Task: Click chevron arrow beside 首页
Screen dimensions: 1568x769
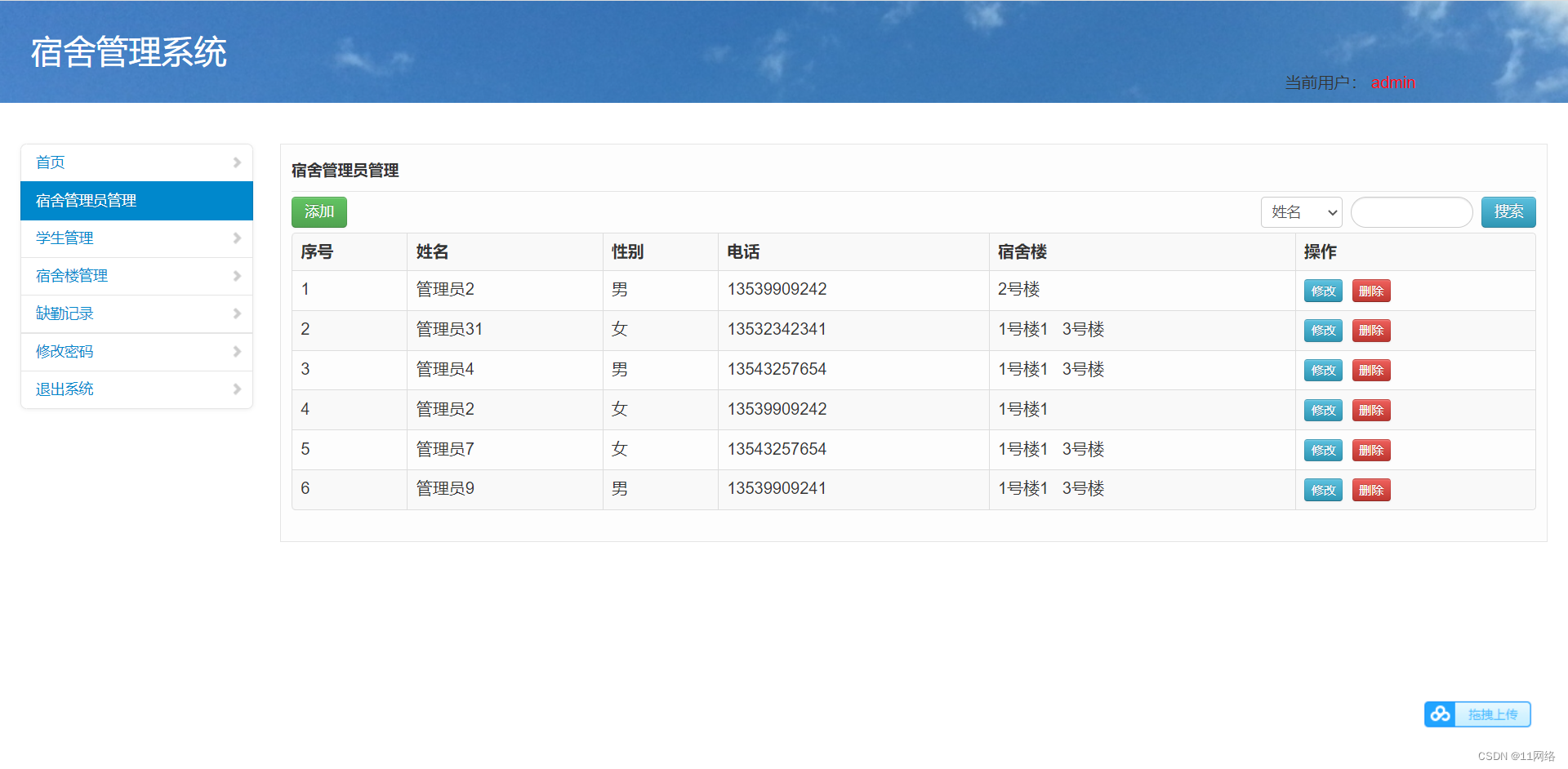Action: point(237,162)
